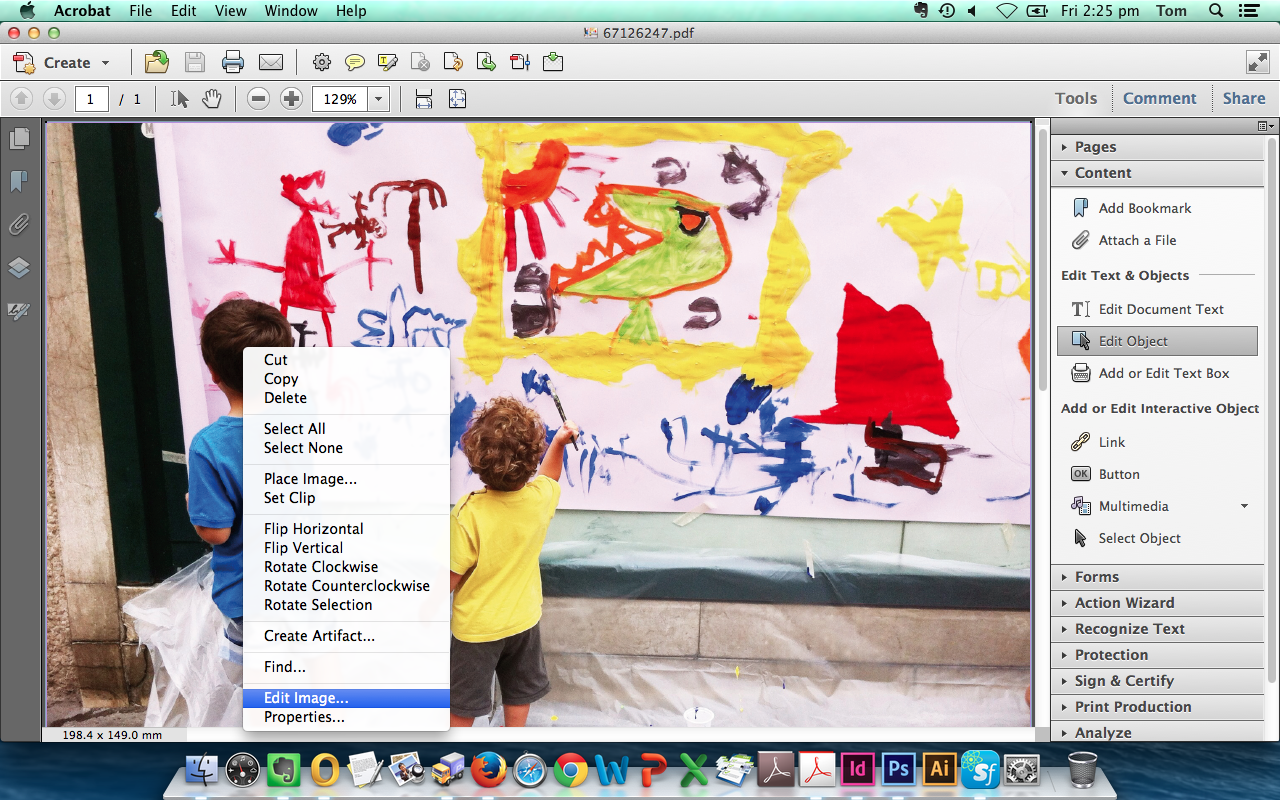
Task: Click Set Clip in context menu
Action: pyautogui.click(x=346, y=497)
